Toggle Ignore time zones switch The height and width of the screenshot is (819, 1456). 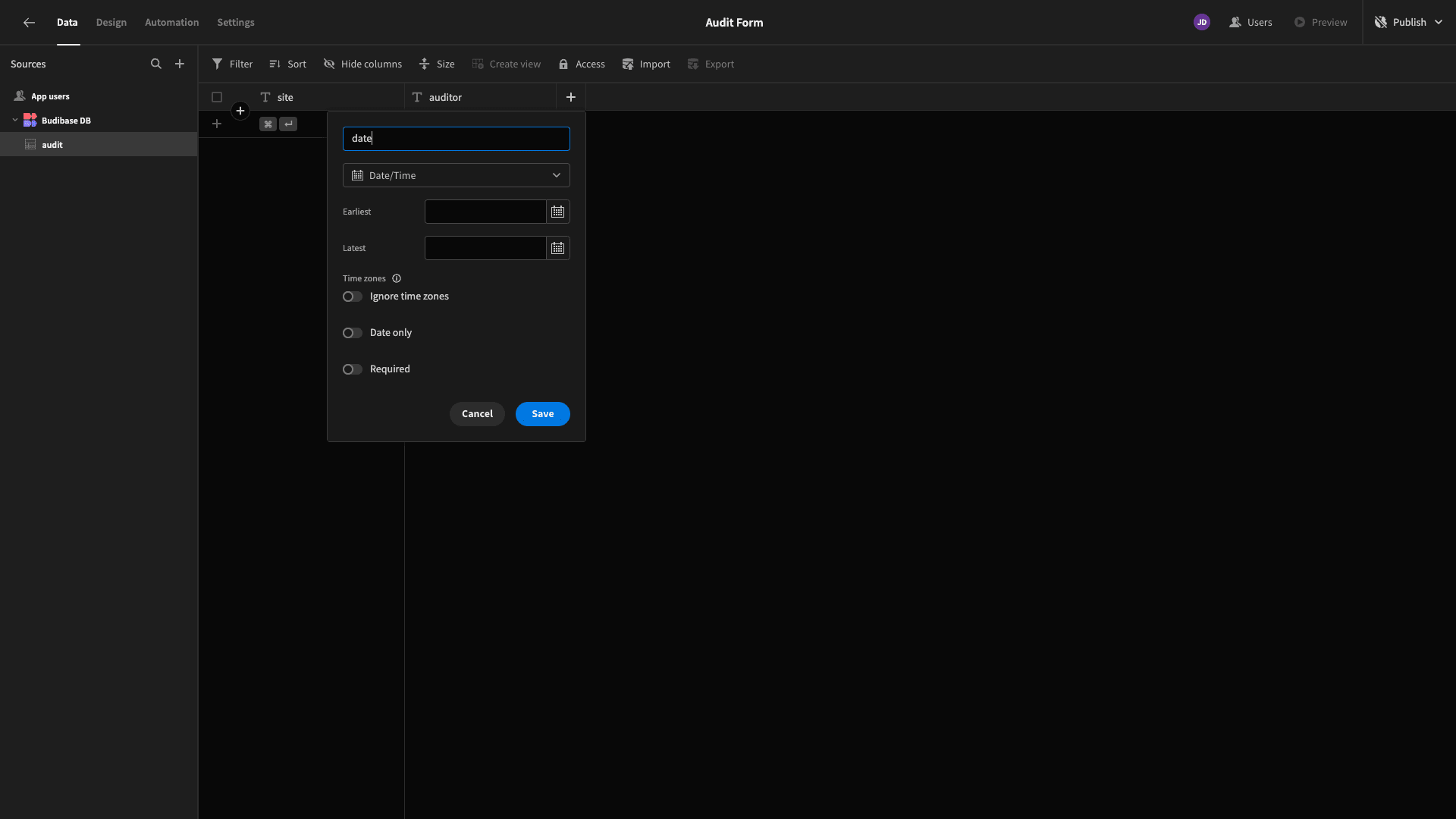pos(352,297)
